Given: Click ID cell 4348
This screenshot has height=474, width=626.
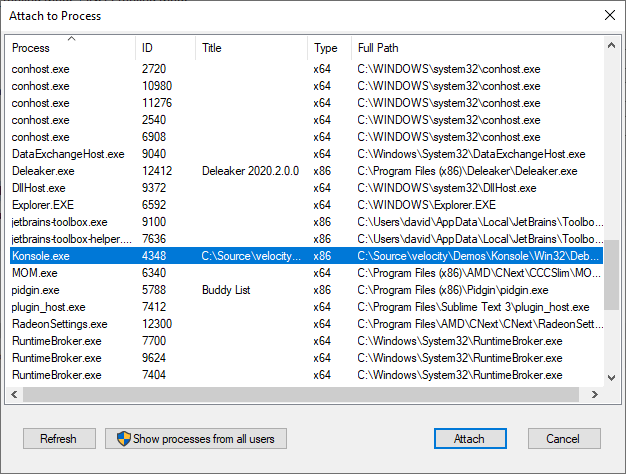Looking at the screenshot, I should 154,256.
